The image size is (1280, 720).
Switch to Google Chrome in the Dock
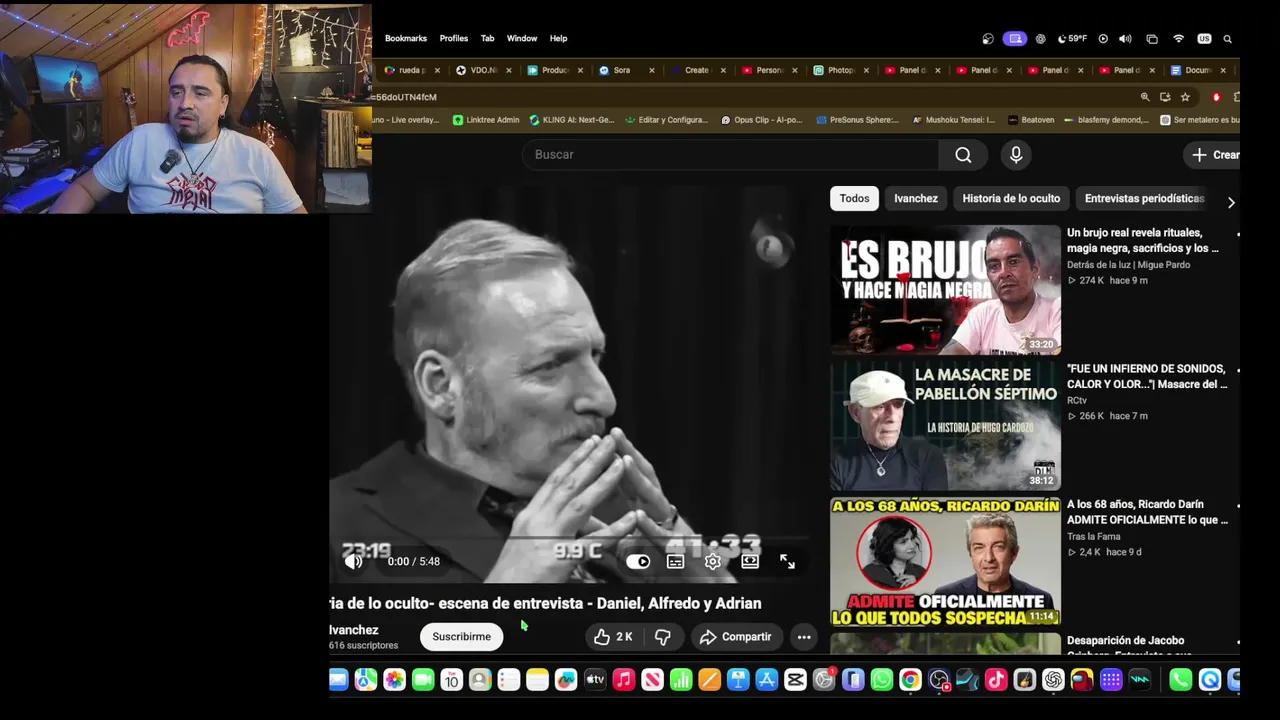[x=910, y=680]
